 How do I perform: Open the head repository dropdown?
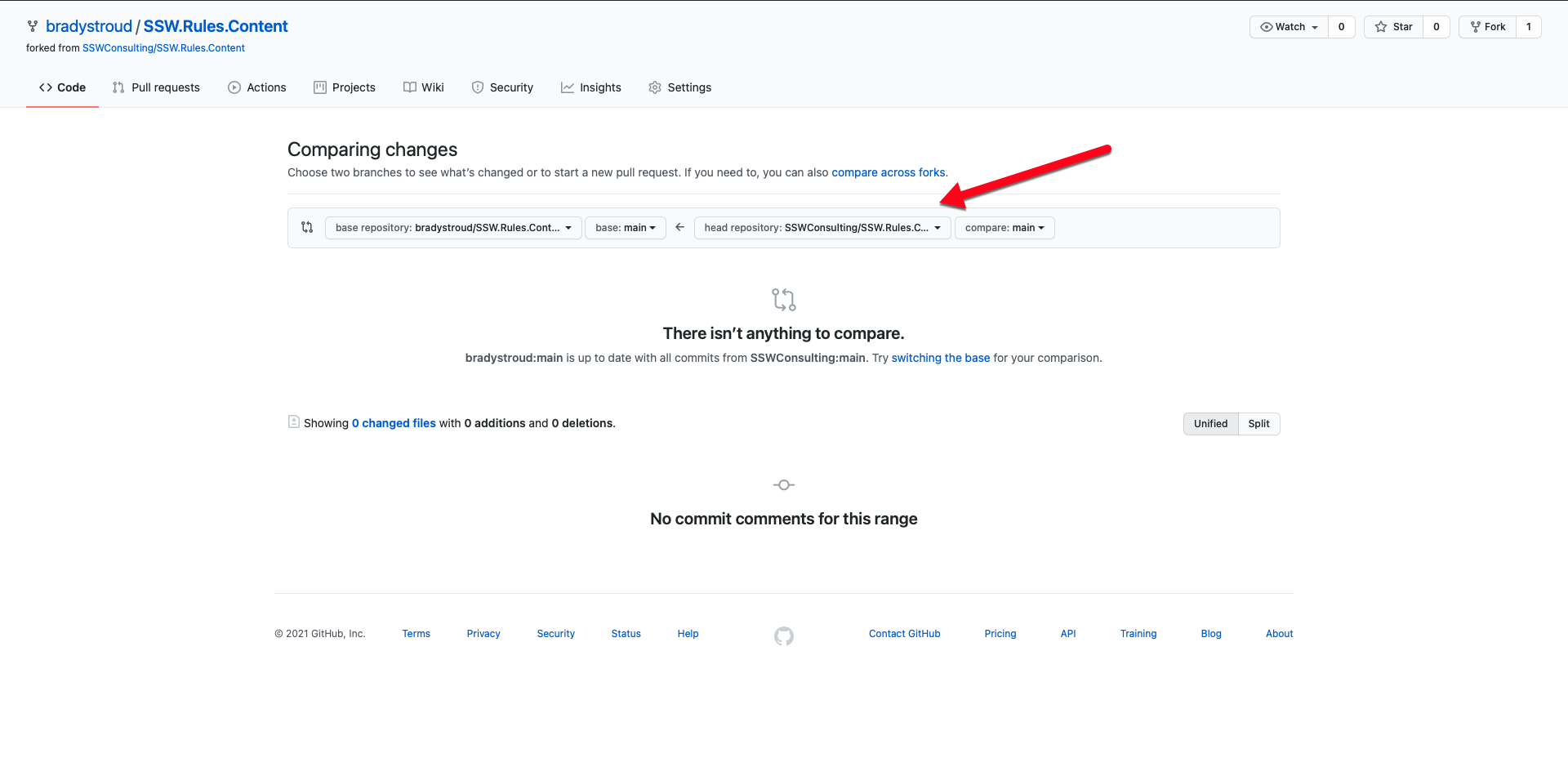click(822, 228)
